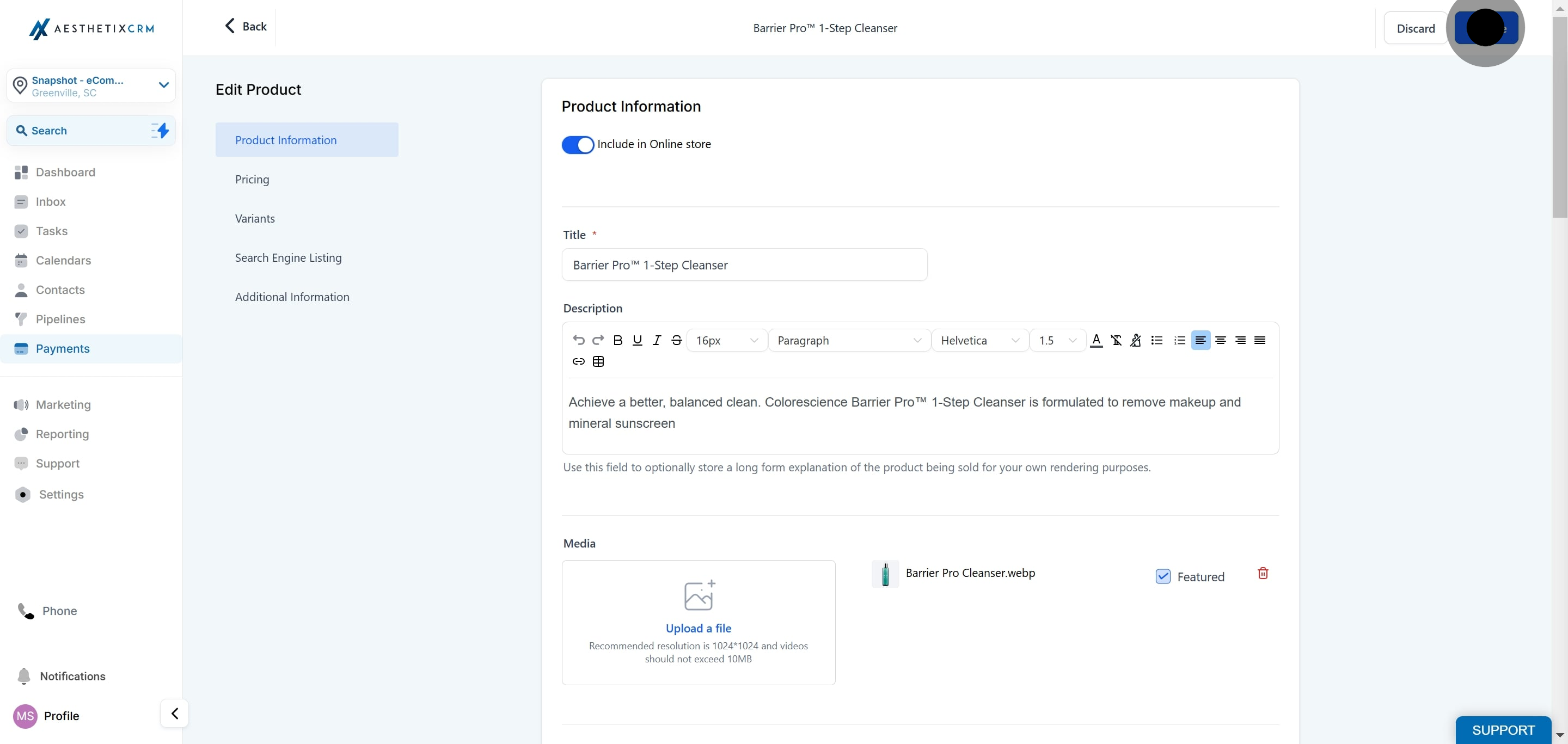Insert a table in the description
This screenshot has height=744, width=1568.
click(598, 361)
